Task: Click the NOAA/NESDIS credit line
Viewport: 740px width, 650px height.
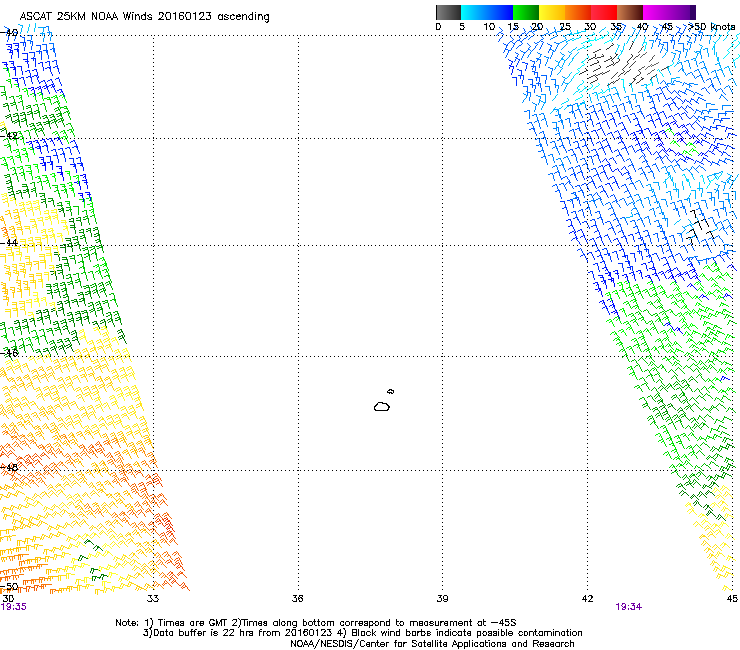Action: click(432, 644)
